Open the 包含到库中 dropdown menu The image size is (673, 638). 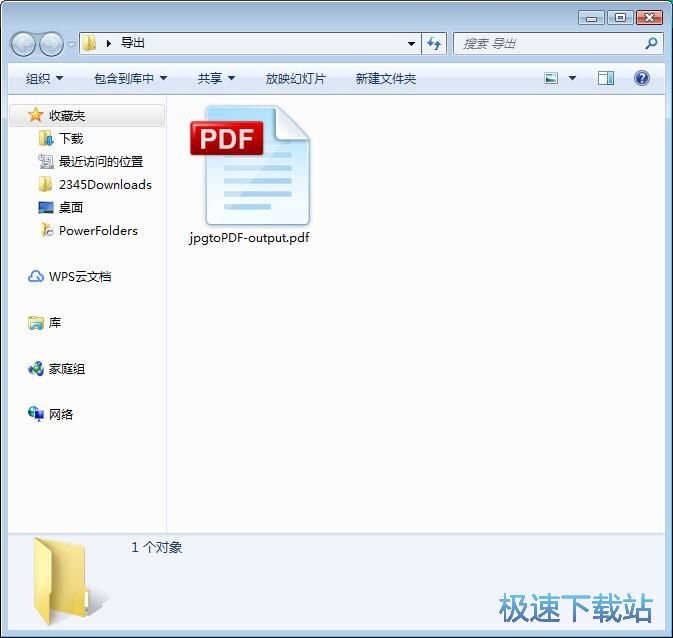pos(130,79)
